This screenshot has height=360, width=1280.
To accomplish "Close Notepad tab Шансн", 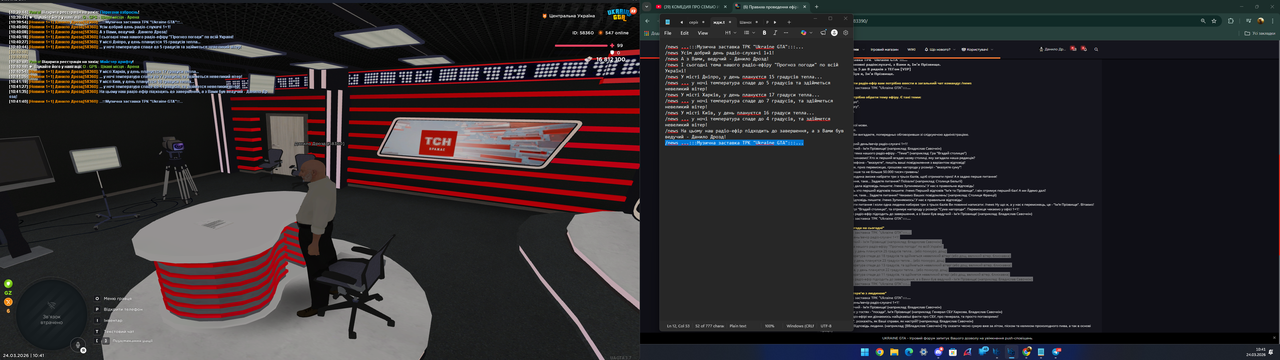I will pyautogui.click(x=756, y=22).
